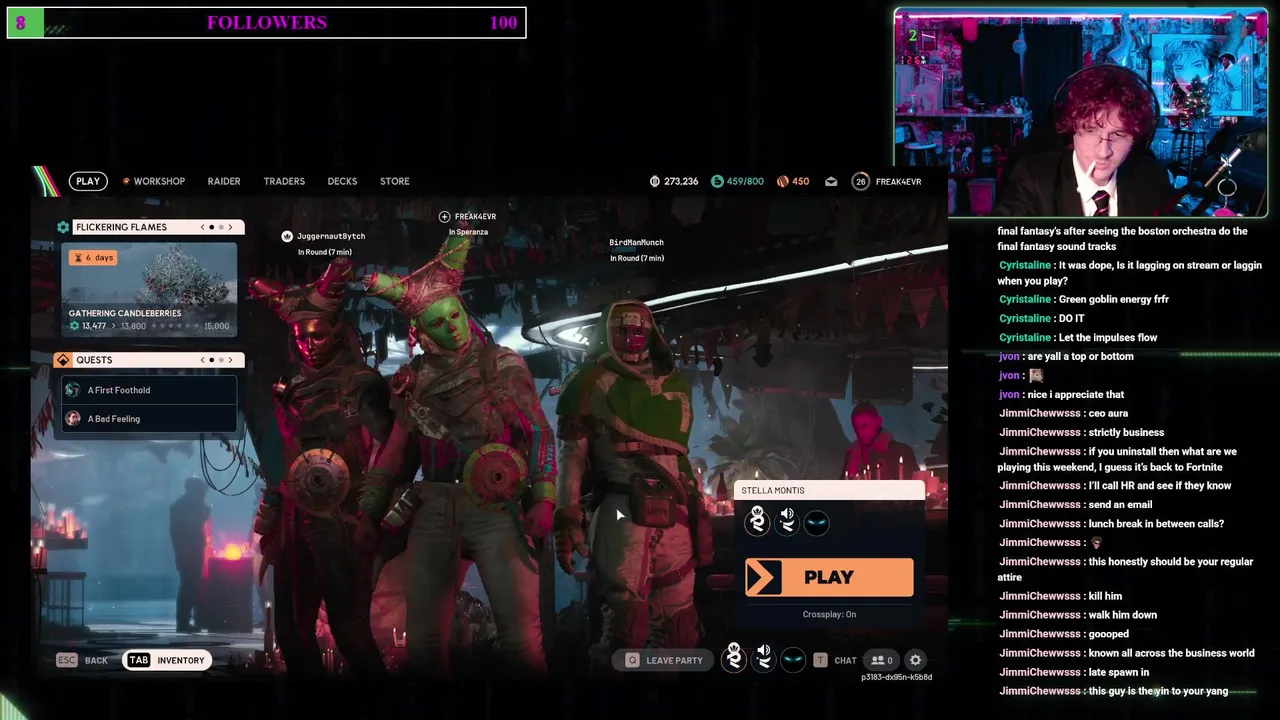Open the A First Foothold quest
This screenshot has width=1280, height=720.
tap(148, 390)
